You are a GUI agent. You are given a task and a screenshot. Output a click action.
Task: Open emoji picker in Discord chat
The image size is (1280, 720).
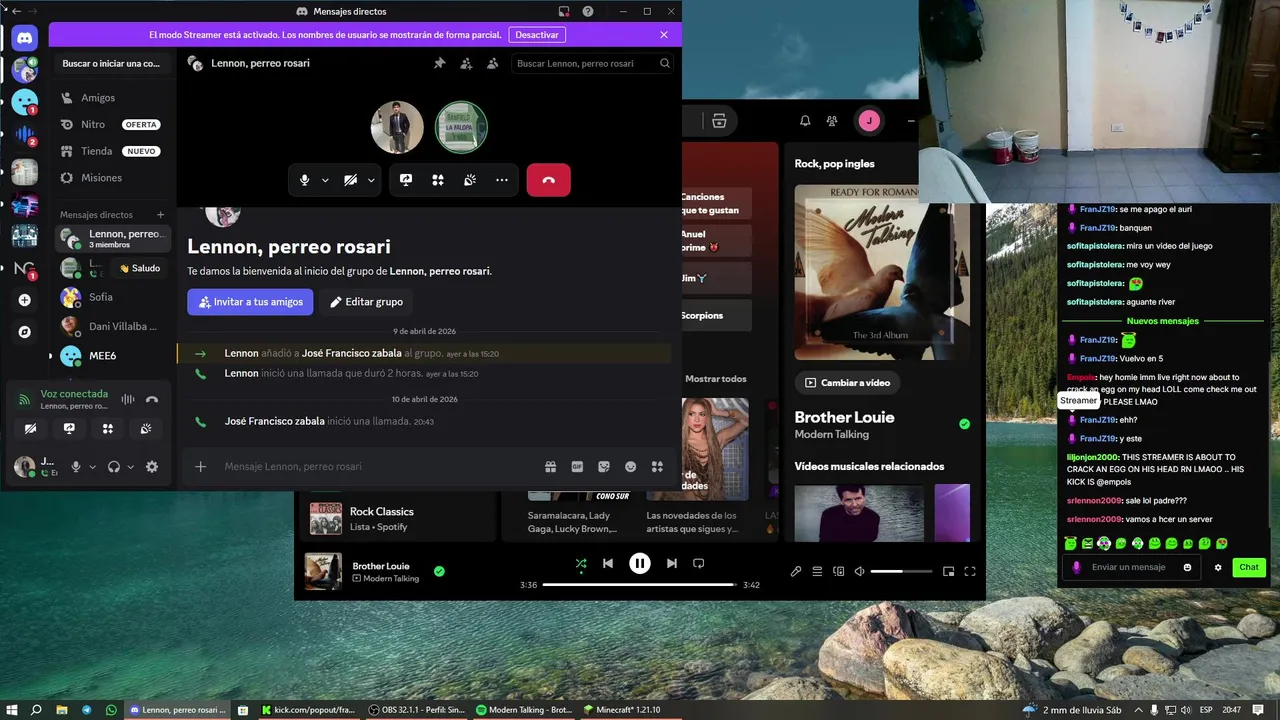pyautogui.click(x=631, y=467)
